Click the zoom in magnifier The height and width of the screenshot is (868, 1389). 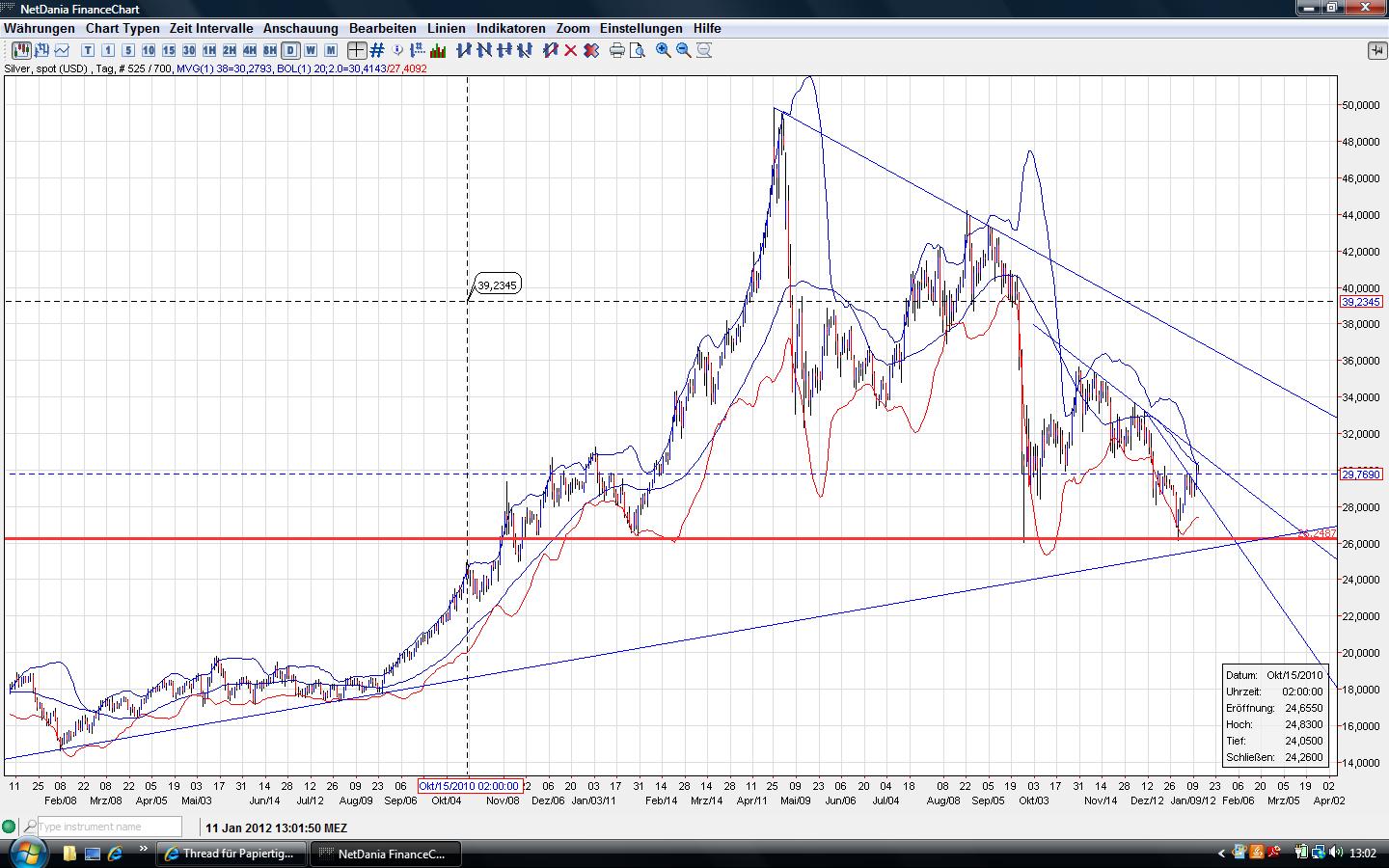click(664, 50)
